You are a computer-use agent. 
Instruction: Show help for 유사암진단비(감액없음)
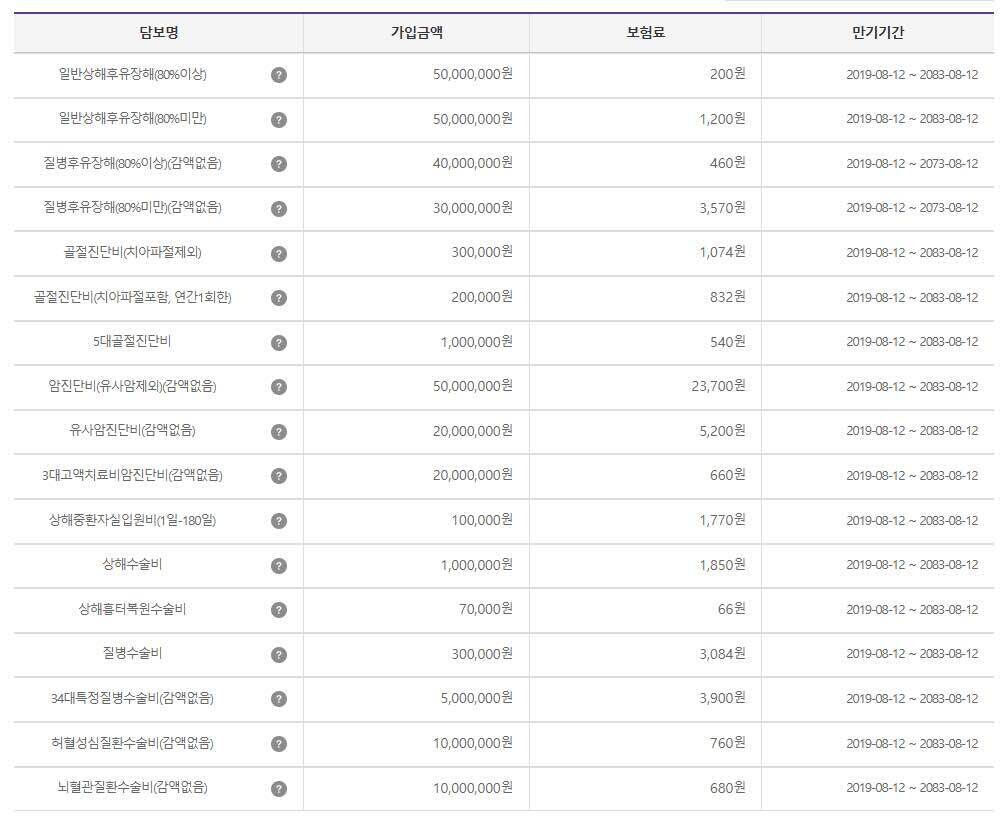(279, 431)
